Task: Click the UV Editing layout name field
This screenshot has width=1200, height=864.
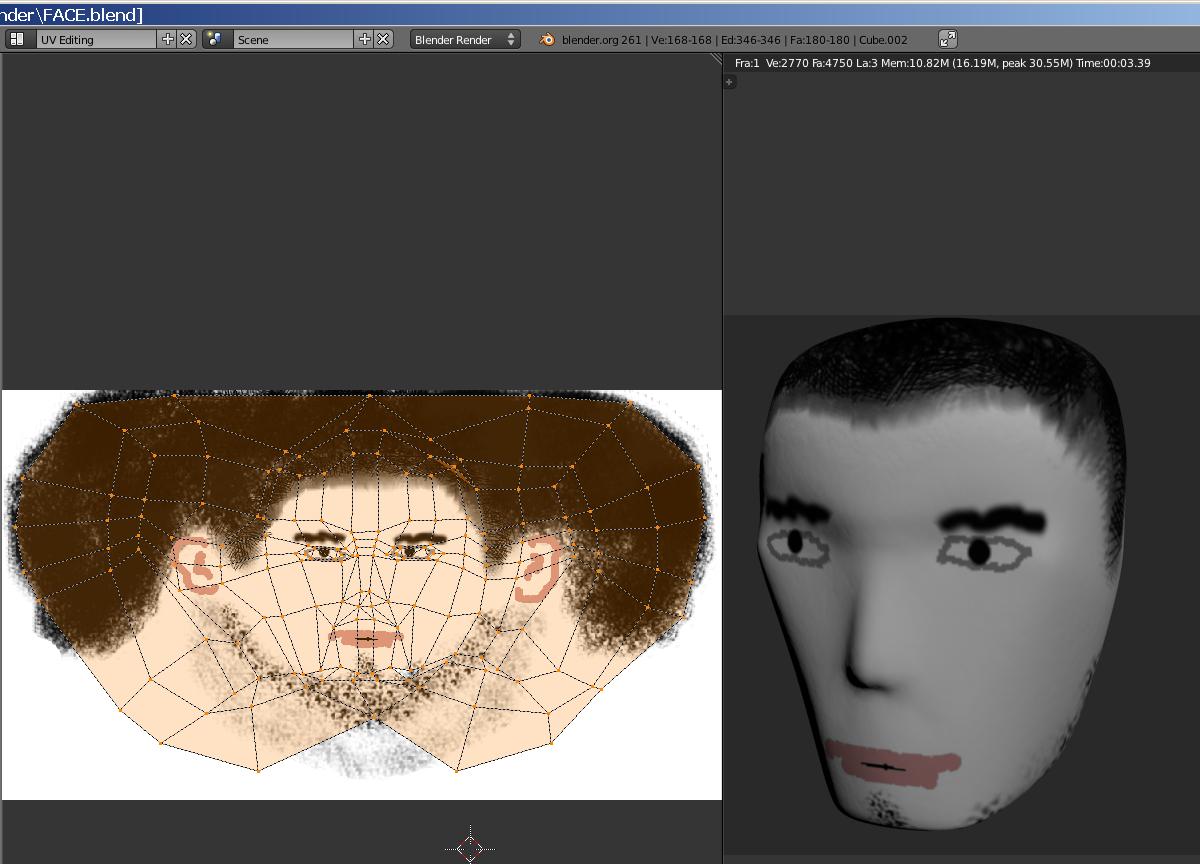Action: (x=95, y=39)
